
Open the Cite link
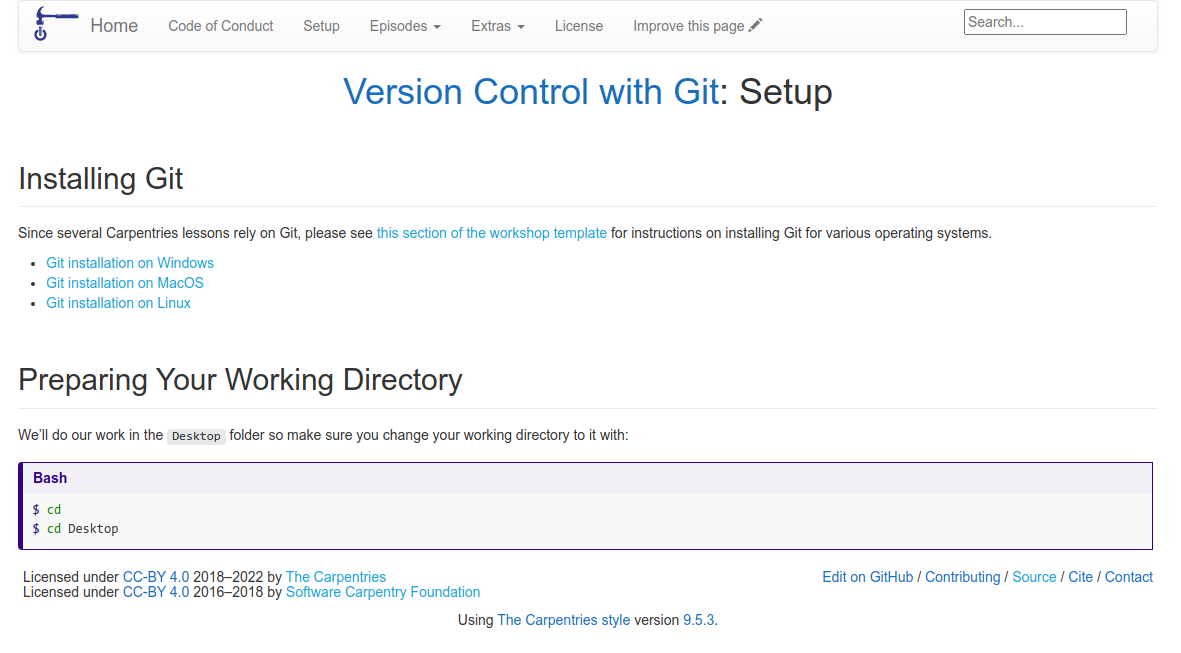tap(1081, 577)
